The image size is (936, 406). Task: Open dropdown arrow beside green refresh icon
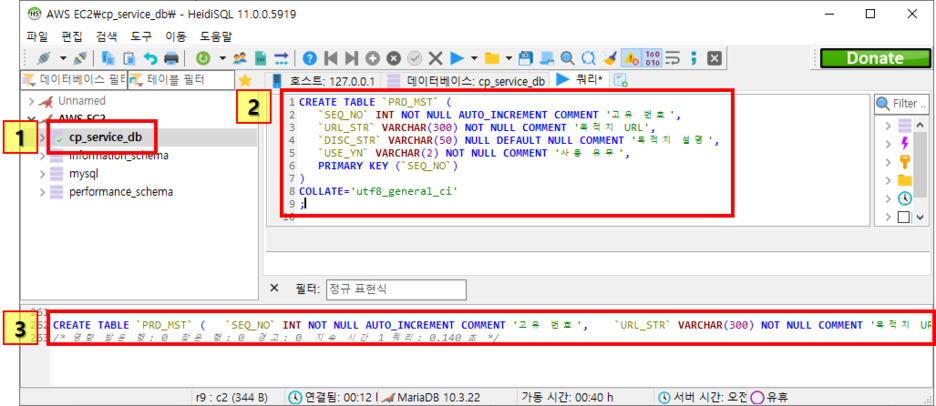pos(222,58)
